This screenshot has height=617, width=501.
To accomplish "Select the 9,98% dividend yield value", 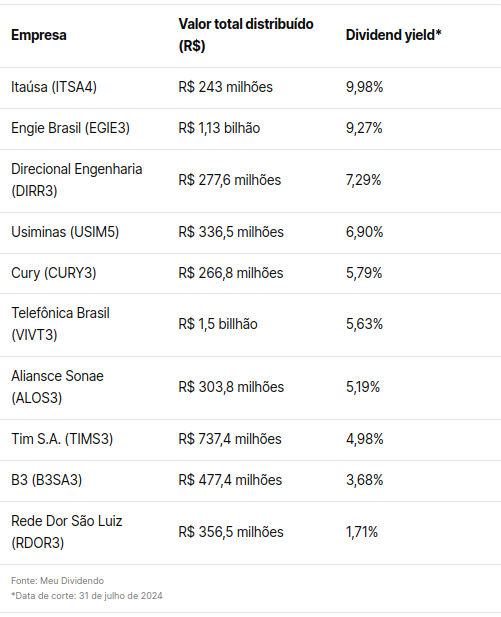I will pyautogui.click(x=364, y=87).
